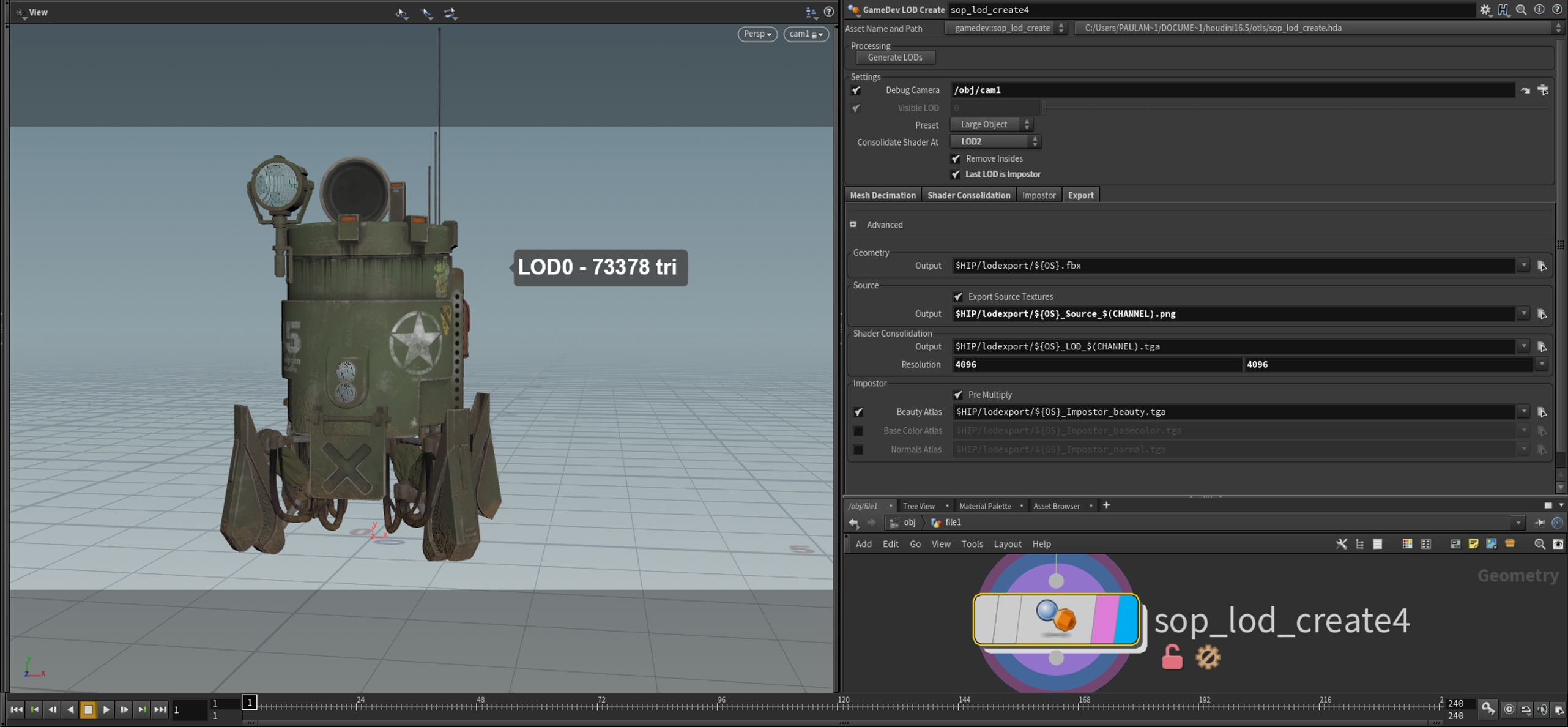Click the orange gear badge under sop_lod_create4
Image resolution: width=1568 pixels, height=727 pixels.
coord(1208,658)
